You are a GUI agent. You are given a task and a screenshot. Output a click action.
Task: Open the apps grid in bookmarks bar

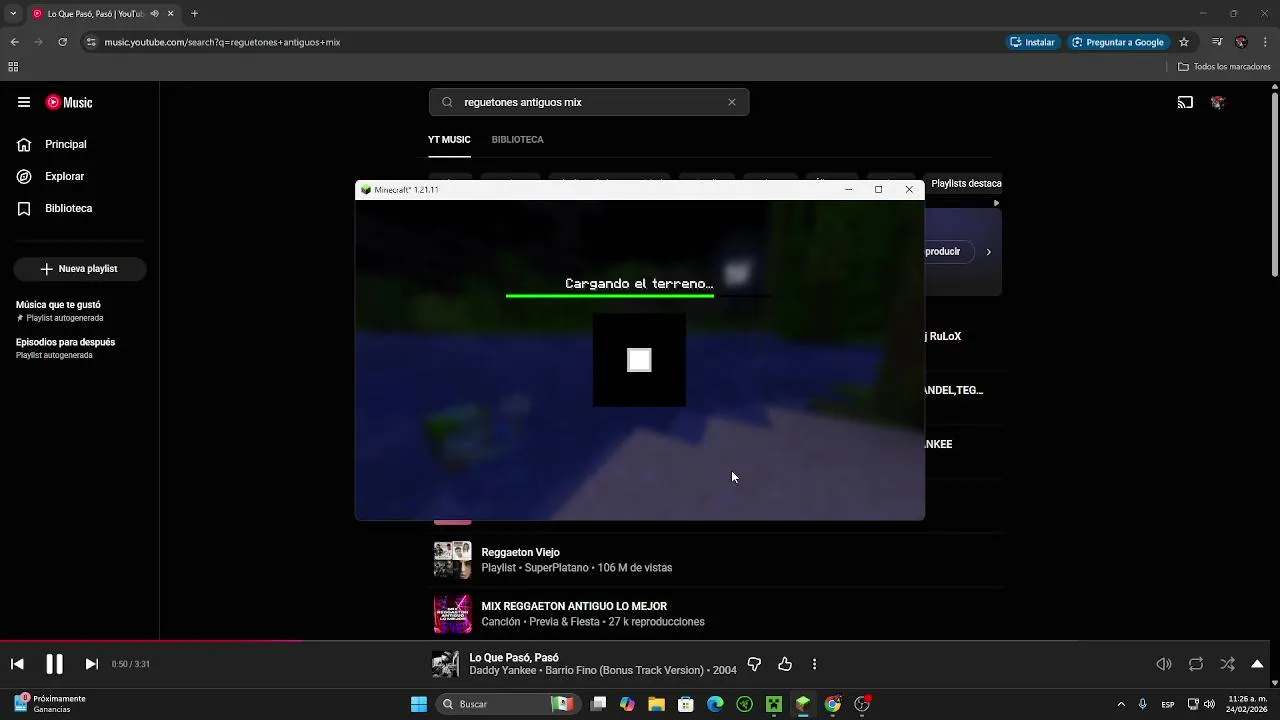coord(13,67)
